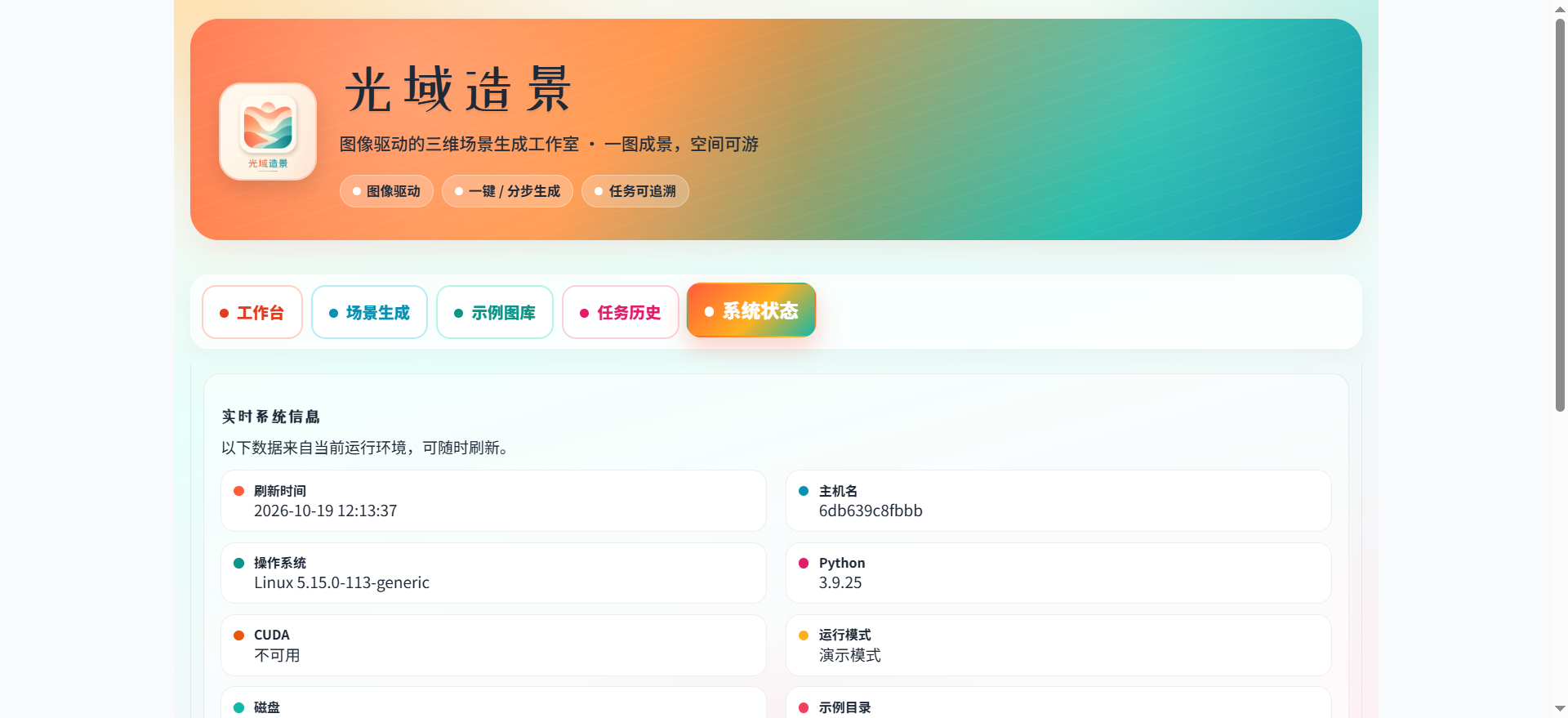Click the 光域造景 app logo
Screen dimensions: 1568x718
tap(268, 132)
